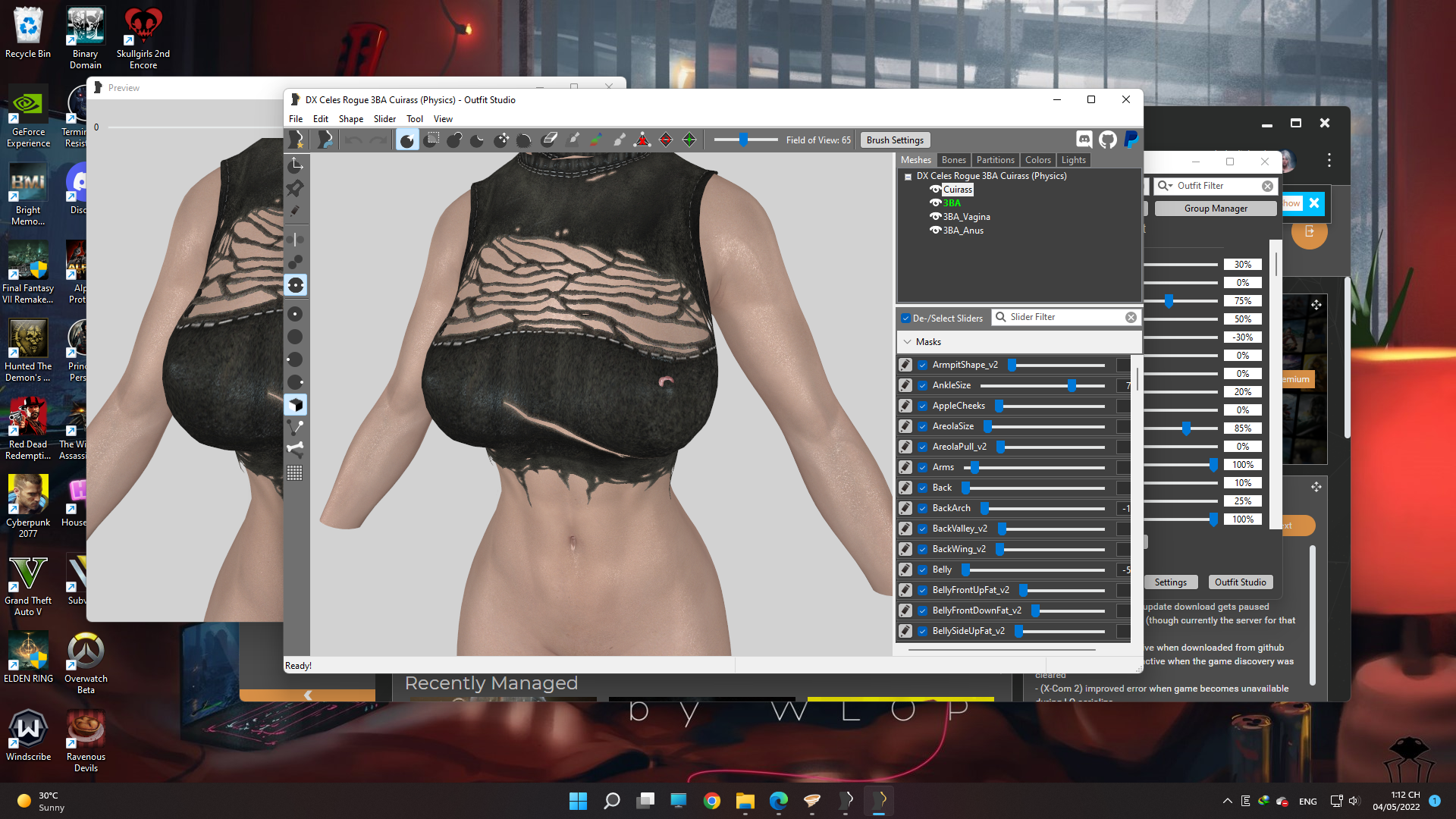Click the Pin tool in side toolbar
The image size is (1456, 819).
(x=296, y=188)
